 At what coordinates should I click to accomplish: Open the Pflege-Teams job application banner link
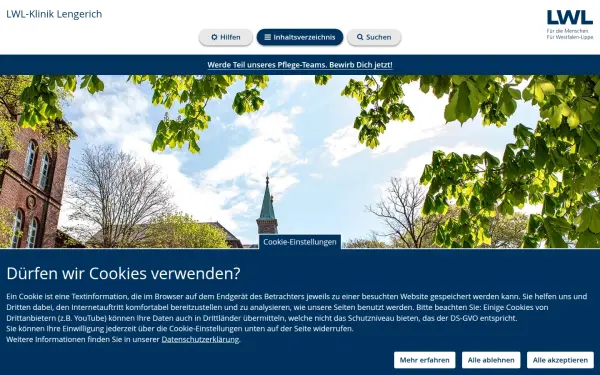[300, 65]
